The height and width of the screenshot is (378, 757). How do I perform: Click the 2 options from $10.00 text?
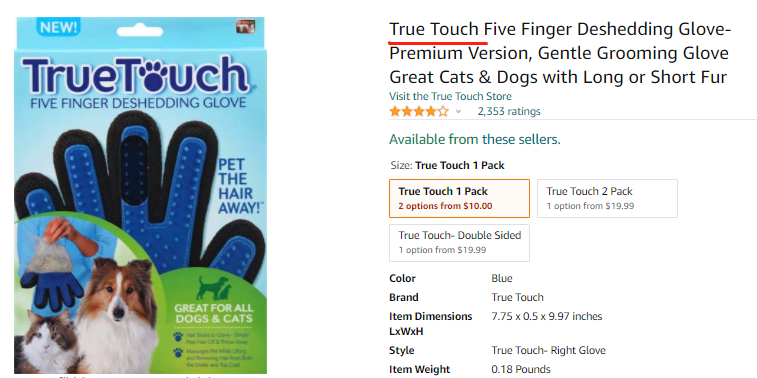point(445,206)
